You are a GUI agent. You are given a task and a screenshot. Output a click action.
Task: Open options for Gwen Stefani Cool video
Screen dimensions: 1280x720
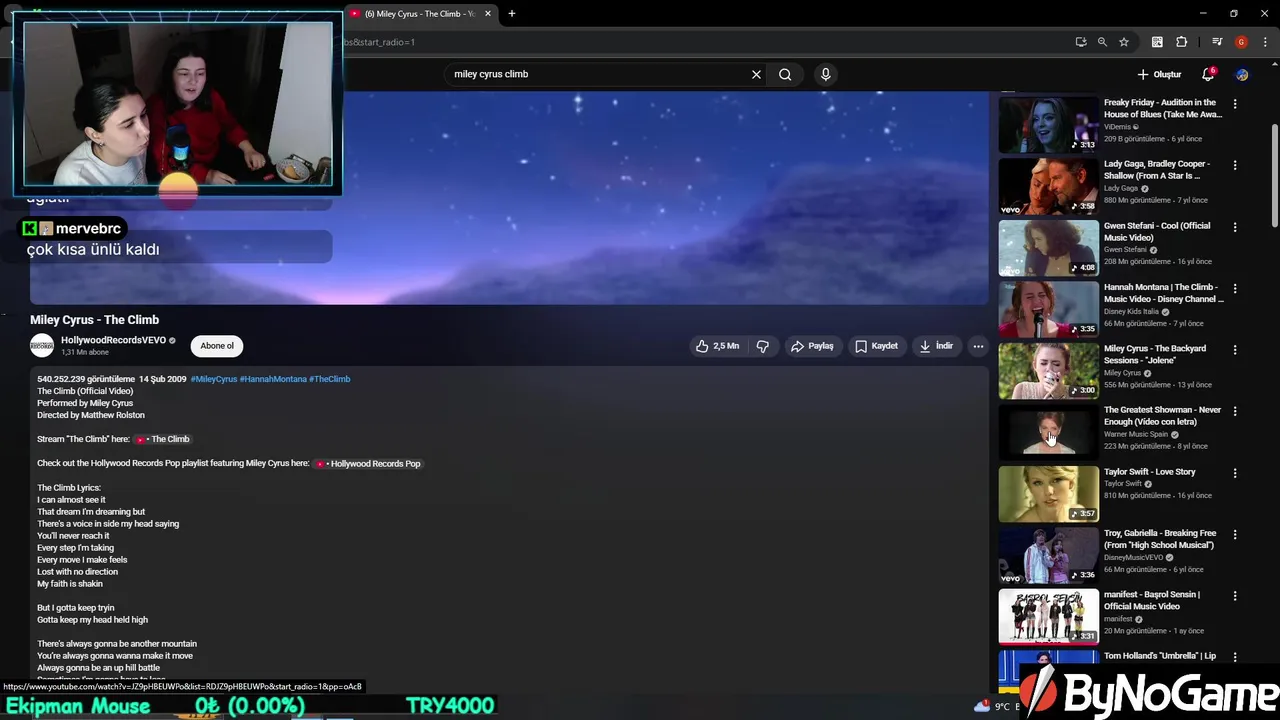click(x=1235, y=227)
